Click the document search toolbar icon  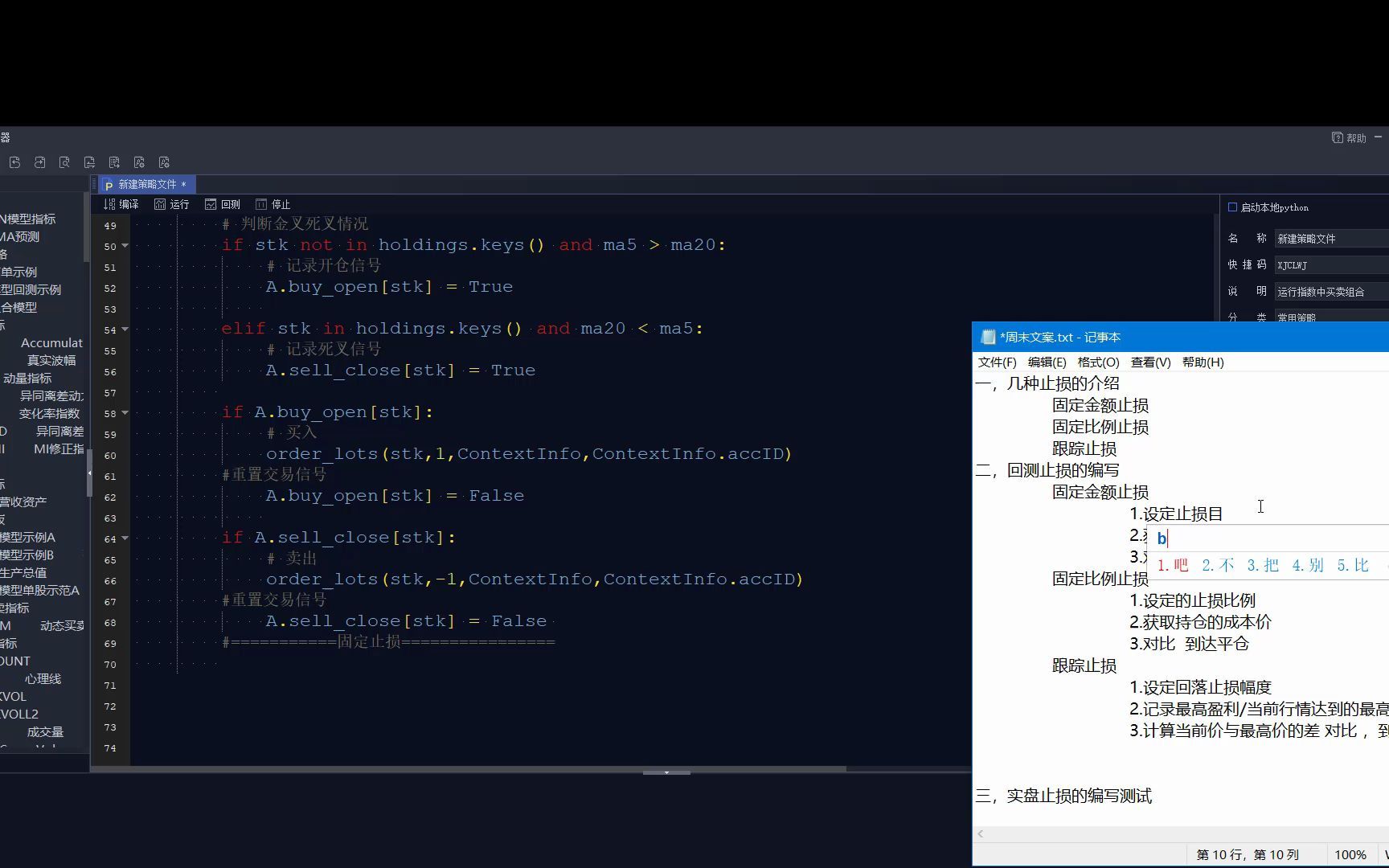(65, 162)
